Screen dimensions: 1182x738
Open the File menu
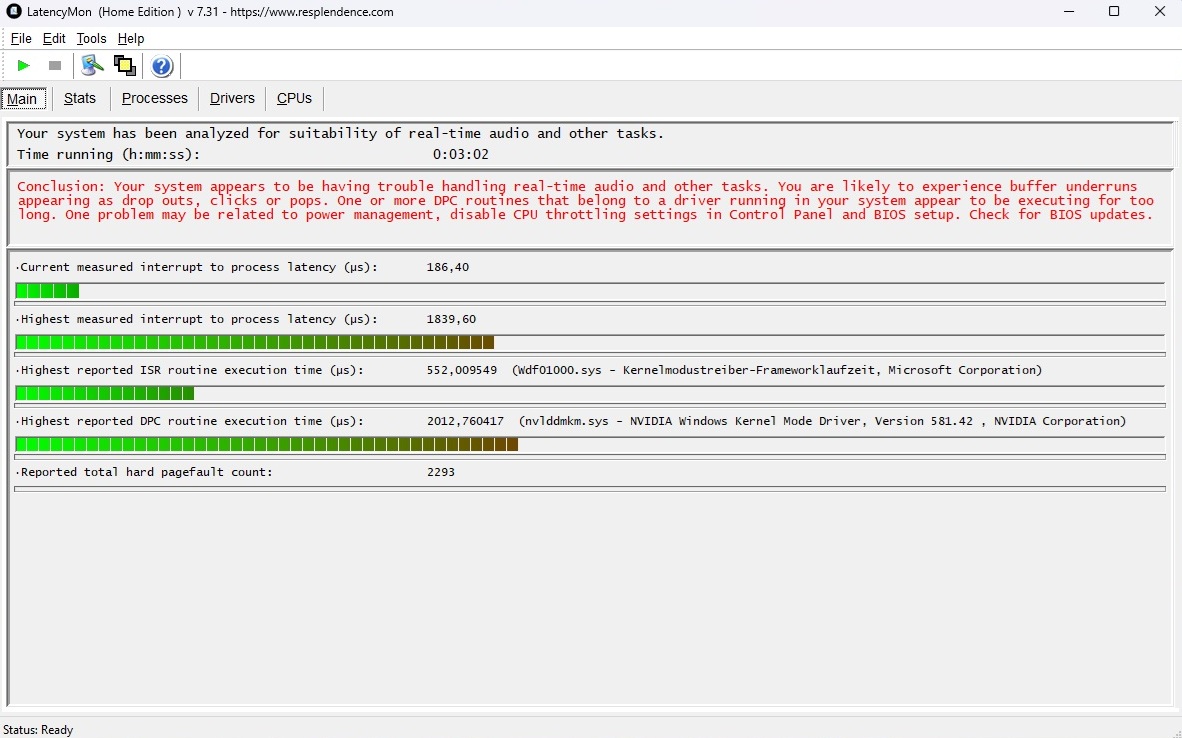pos(21,38)
